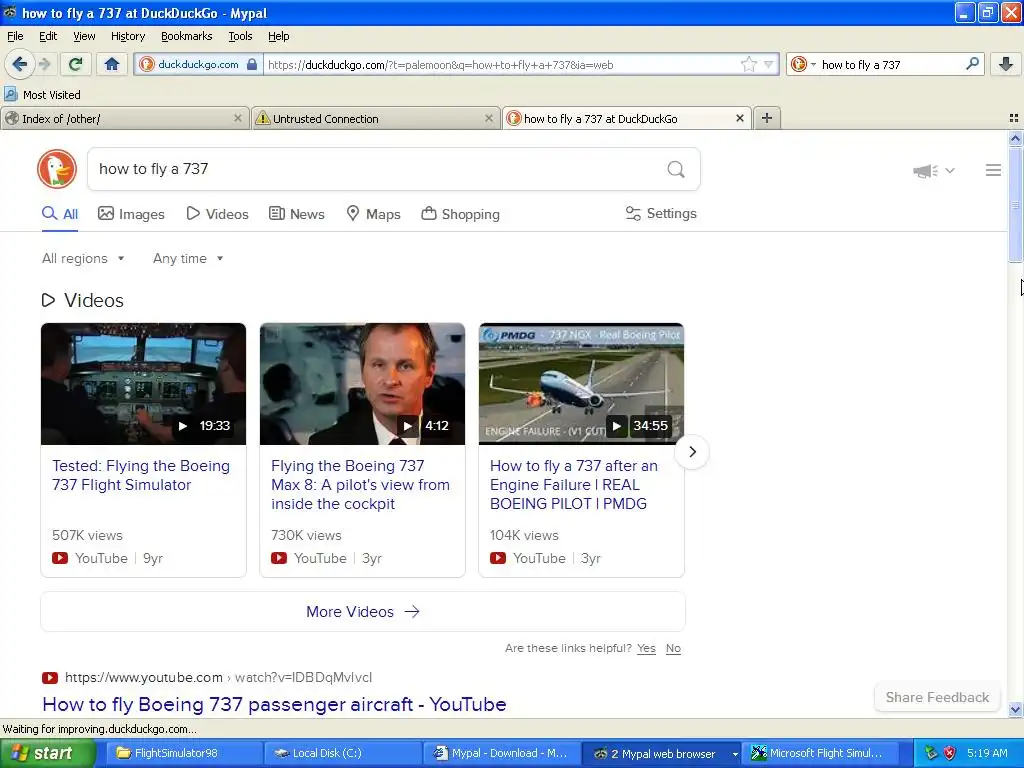Open the Help menu
The height and width of the screenshot is (768, 1024).
tap(278, 36)
